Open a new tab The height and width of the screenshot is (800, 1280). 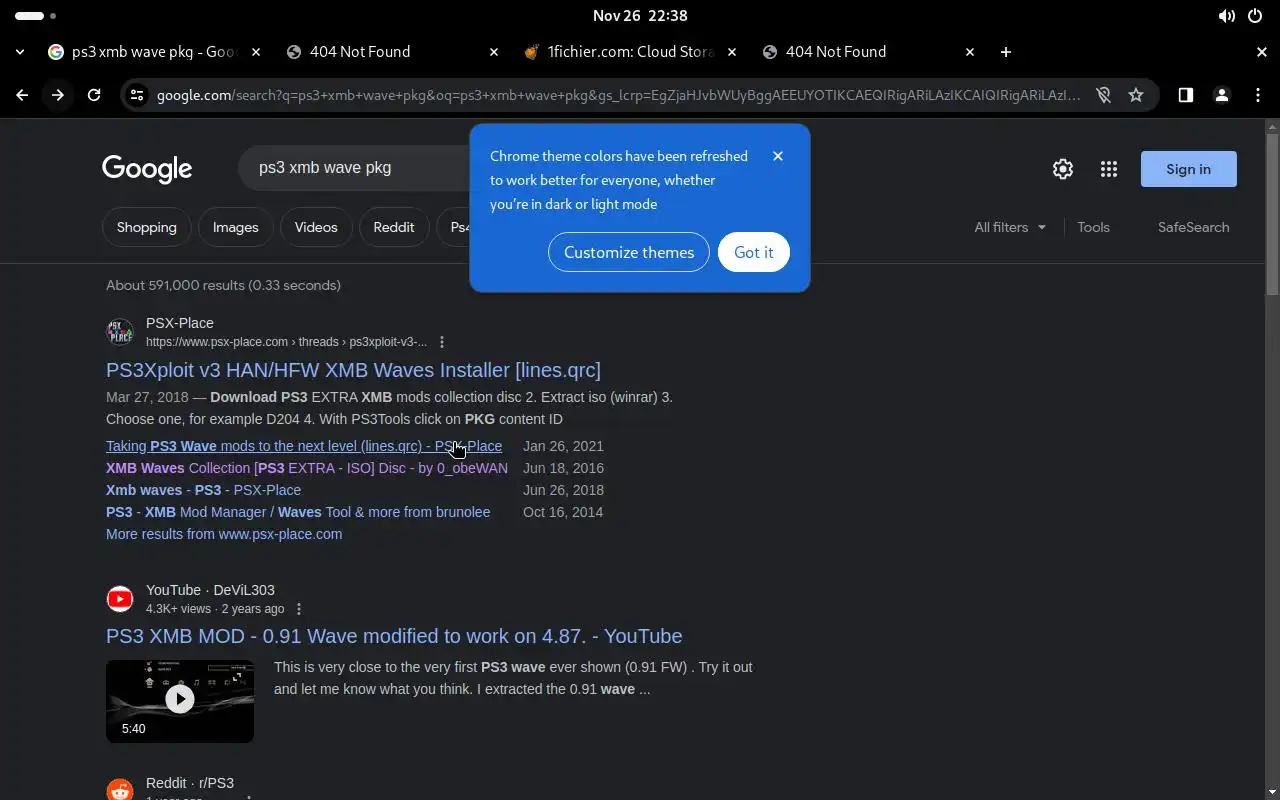coord(1006,52)
